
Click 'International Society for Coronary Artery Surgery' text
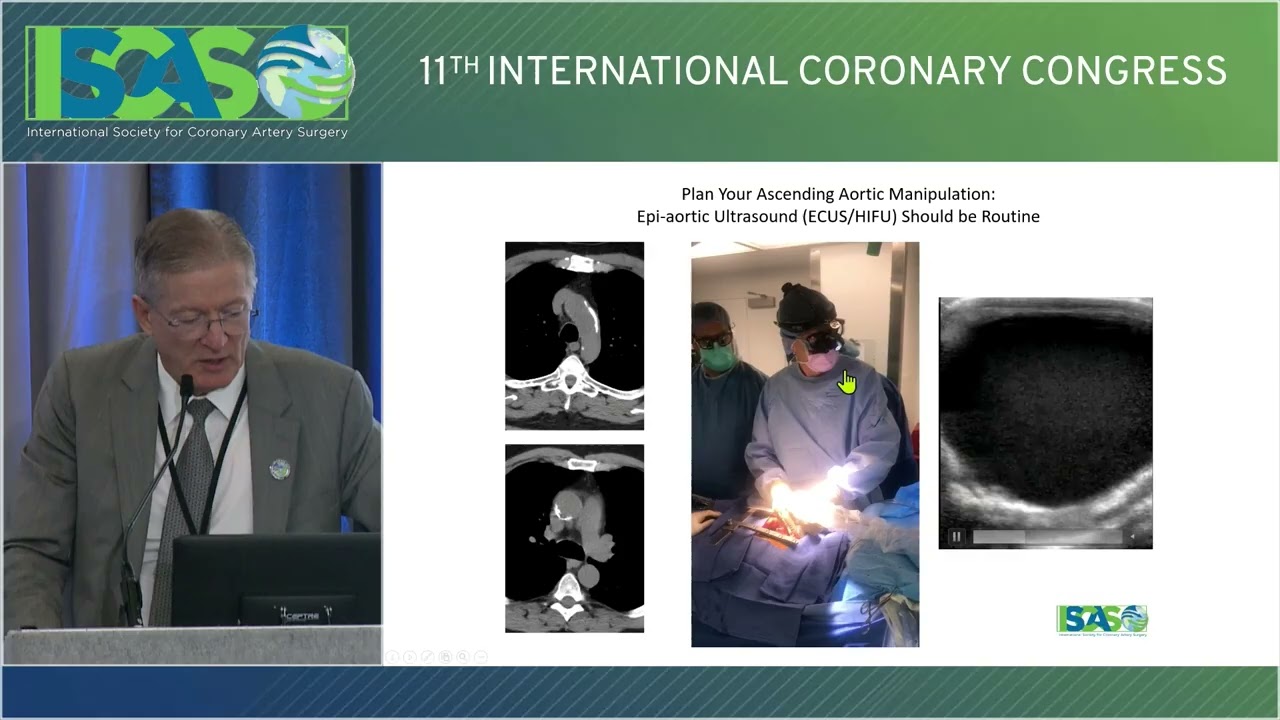coord(187,132)
